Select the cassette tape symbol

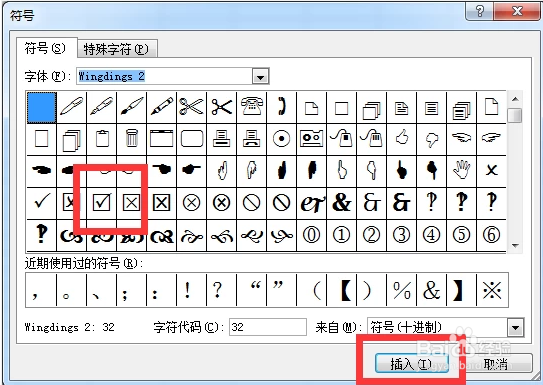point(312,139)
